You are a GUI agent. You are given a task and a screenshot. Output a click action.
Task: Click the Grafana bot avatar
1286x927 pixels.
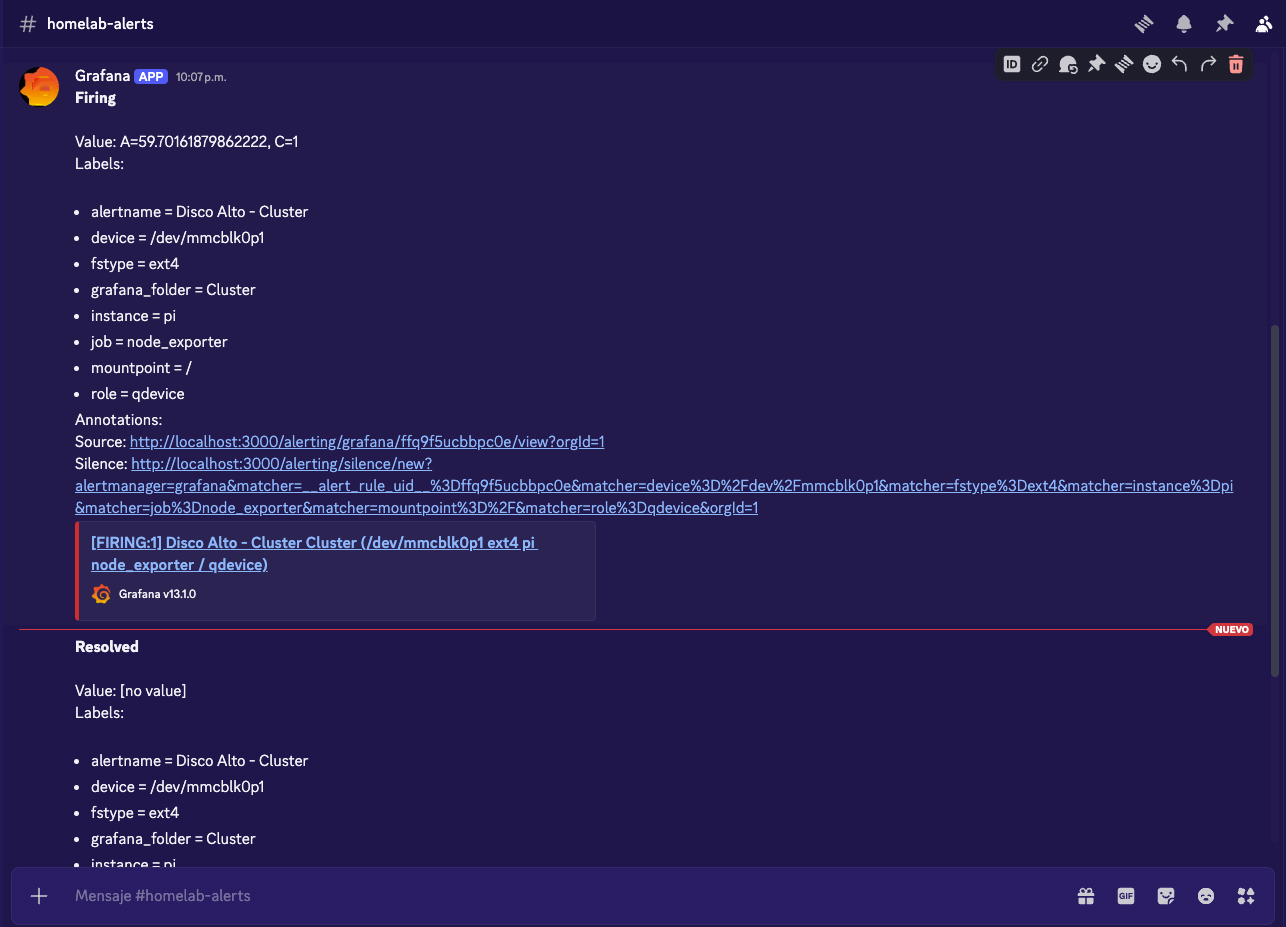(x=40, y=87)
